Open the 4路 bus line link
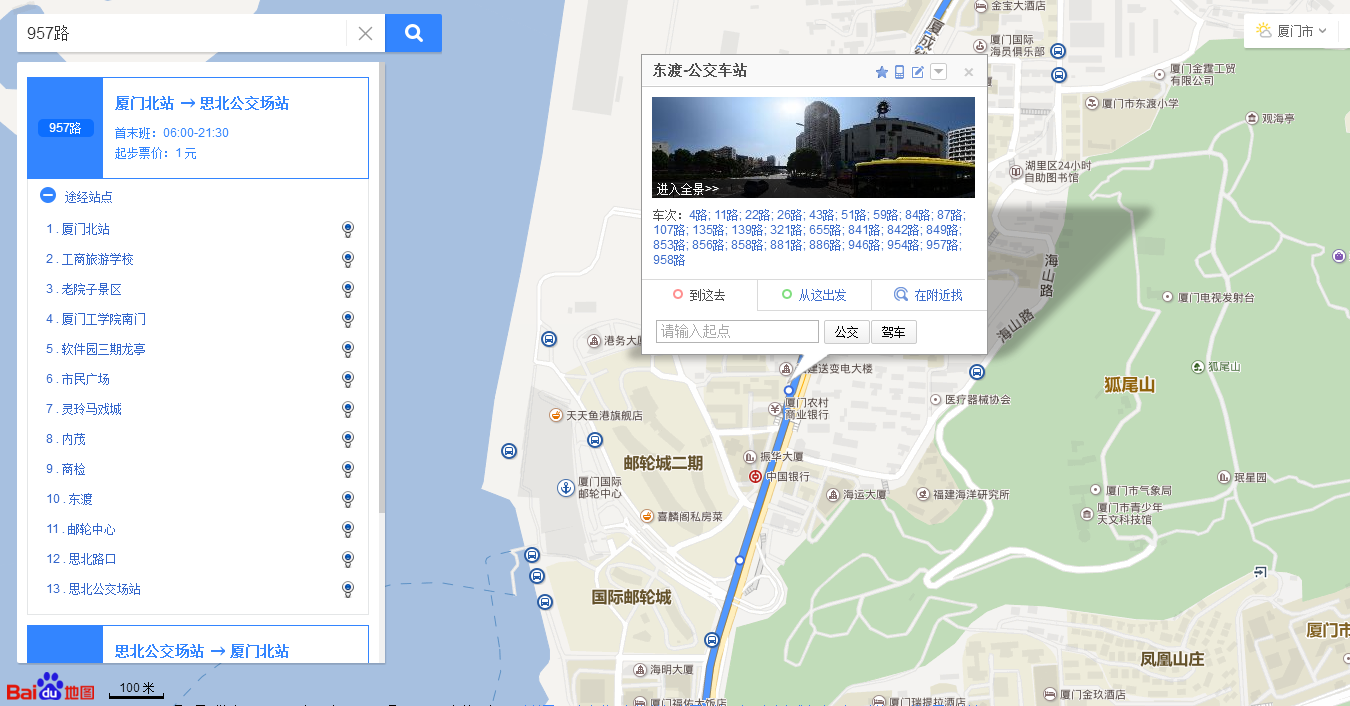Image resolution: width=1350 pixels, height=706 pixels. (x=697, y=215)
